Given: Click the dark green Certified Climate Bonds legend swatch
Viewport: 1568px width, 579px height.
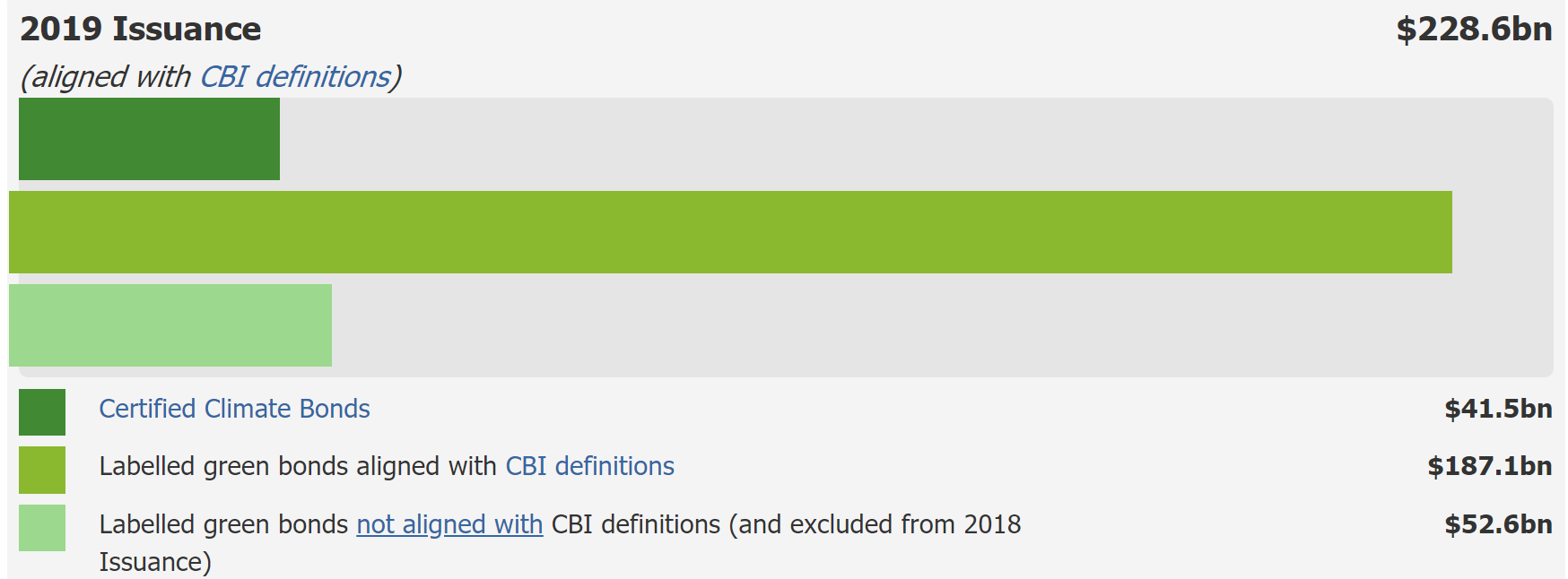Looking at the screenshot, I should pos(42,412).
